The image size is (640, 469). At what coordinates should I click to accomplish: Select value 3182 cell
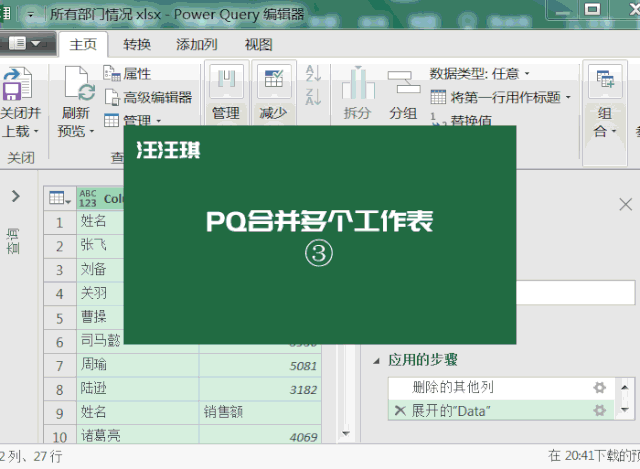tap(260, 389)
